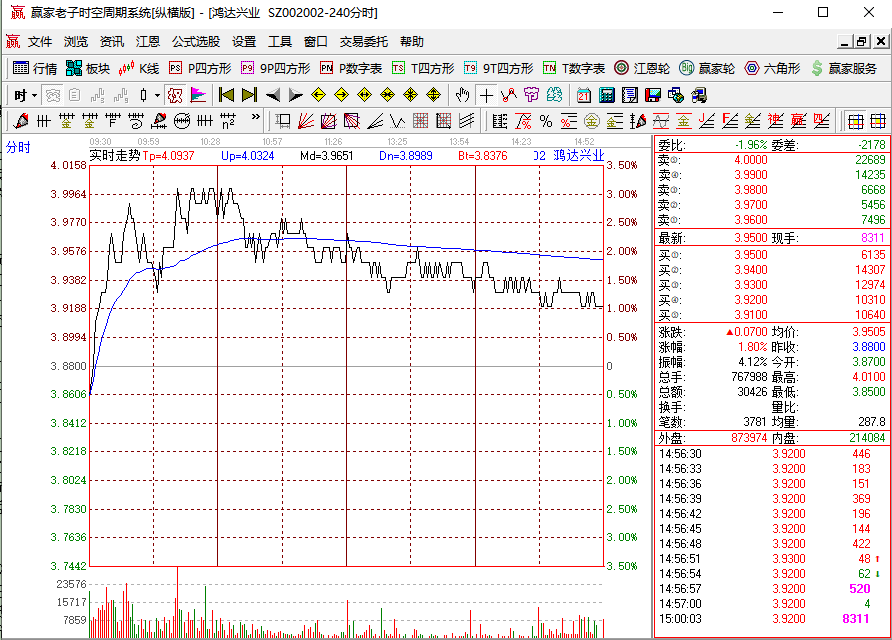Screen dimensions: 892x640
Task: Open the 9P四方形 tool
Action: pos(275,68)
